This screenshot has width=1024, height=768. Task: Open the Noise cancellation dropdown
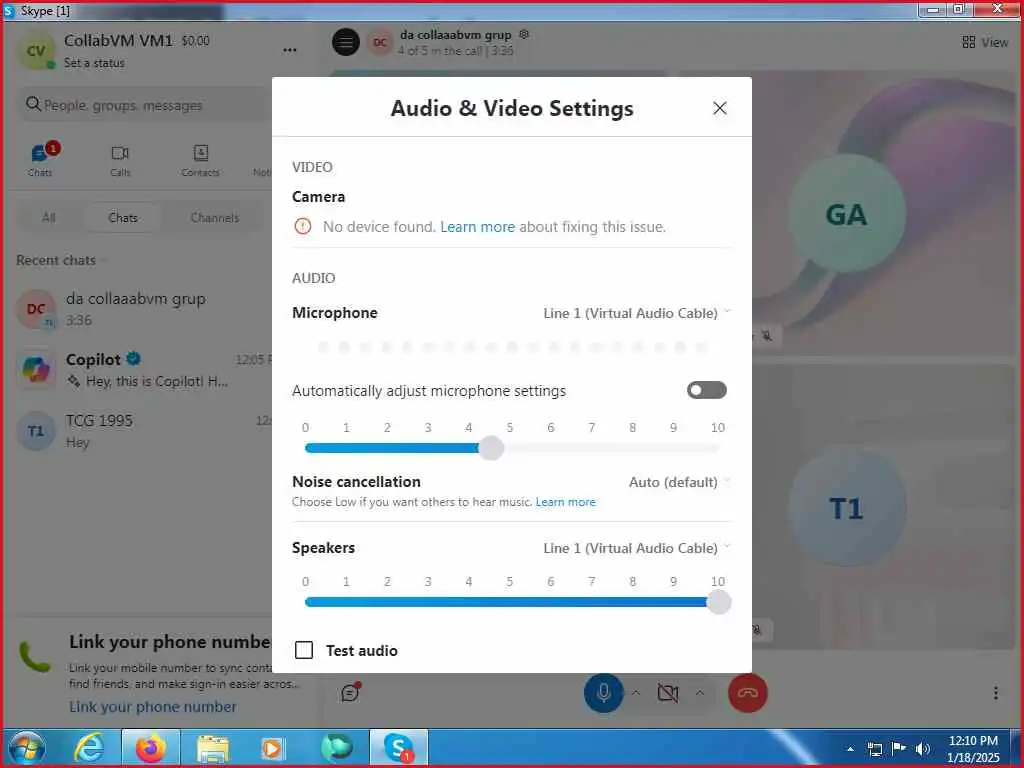(679, 482)
